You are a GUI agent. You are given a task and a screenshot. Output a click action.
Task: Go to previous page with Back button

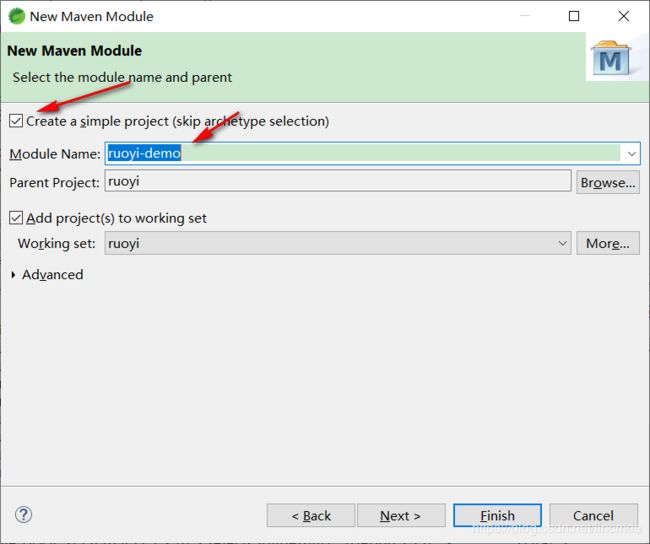(311, 515)
